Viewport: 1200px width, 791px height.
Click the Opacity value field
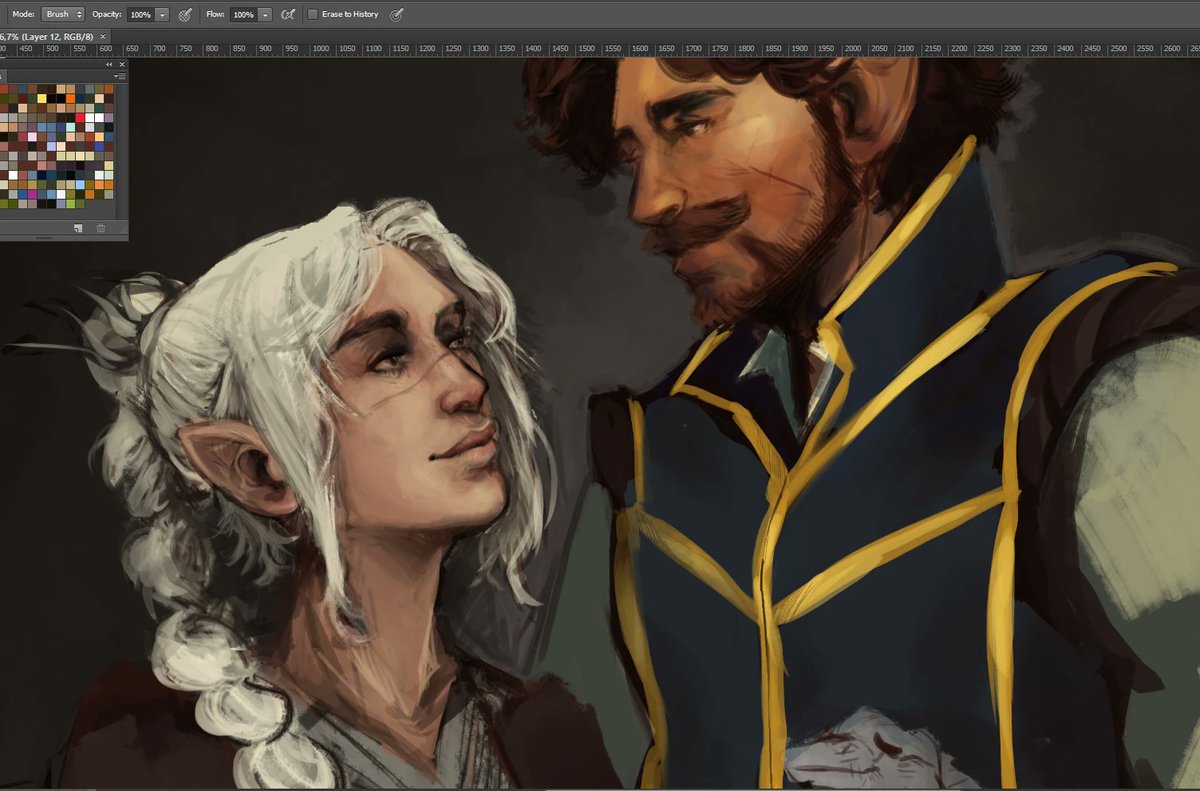pos(139,15)
